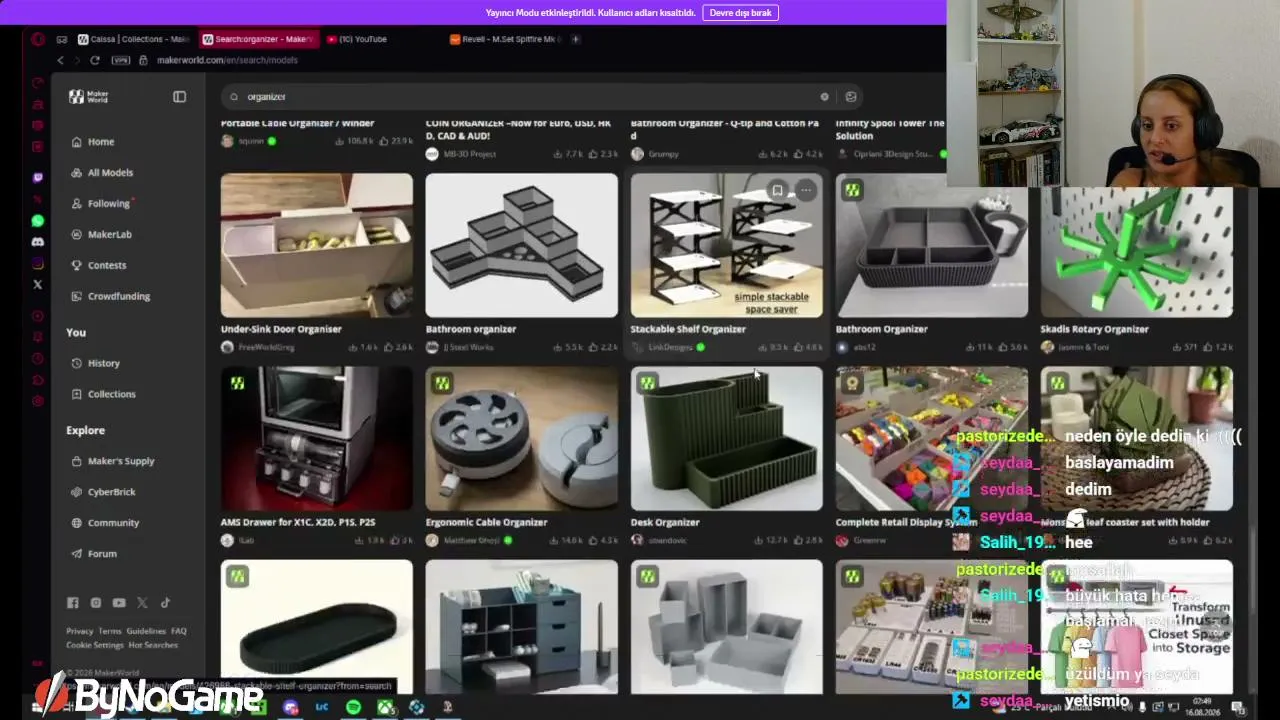The height and width of the screenshot is (720, 1280).
Task: Click the 'Devre dışı bırak' button
Action: (740, 13)
